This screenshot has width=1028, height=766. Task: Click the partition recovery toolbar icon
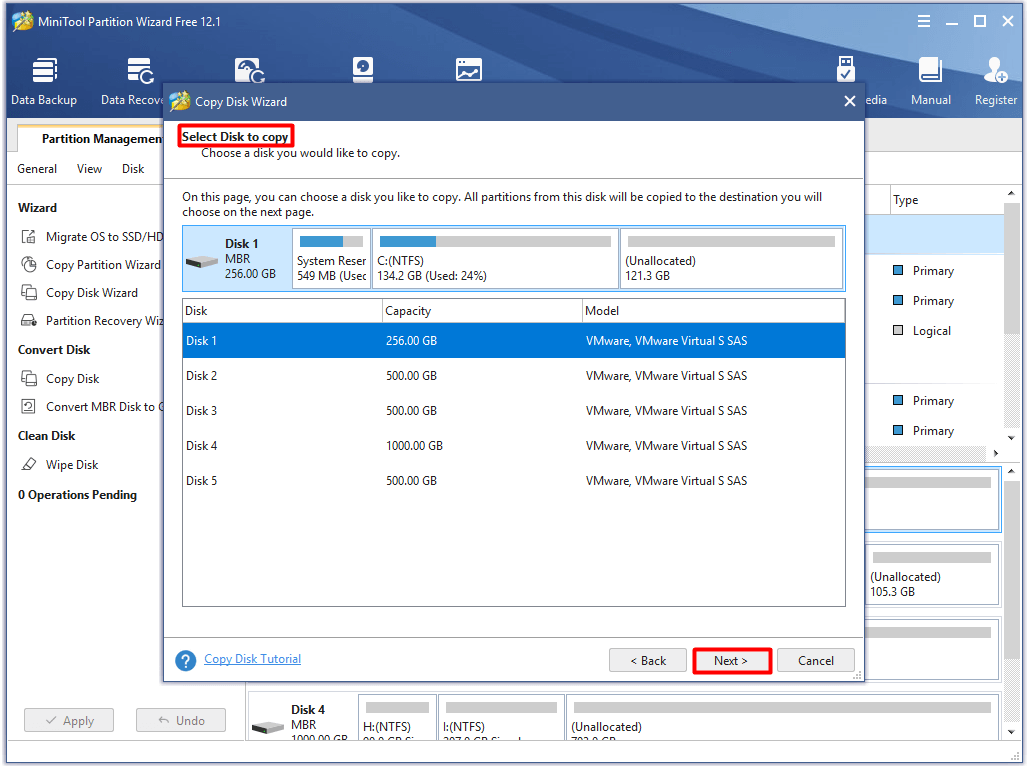250,70
